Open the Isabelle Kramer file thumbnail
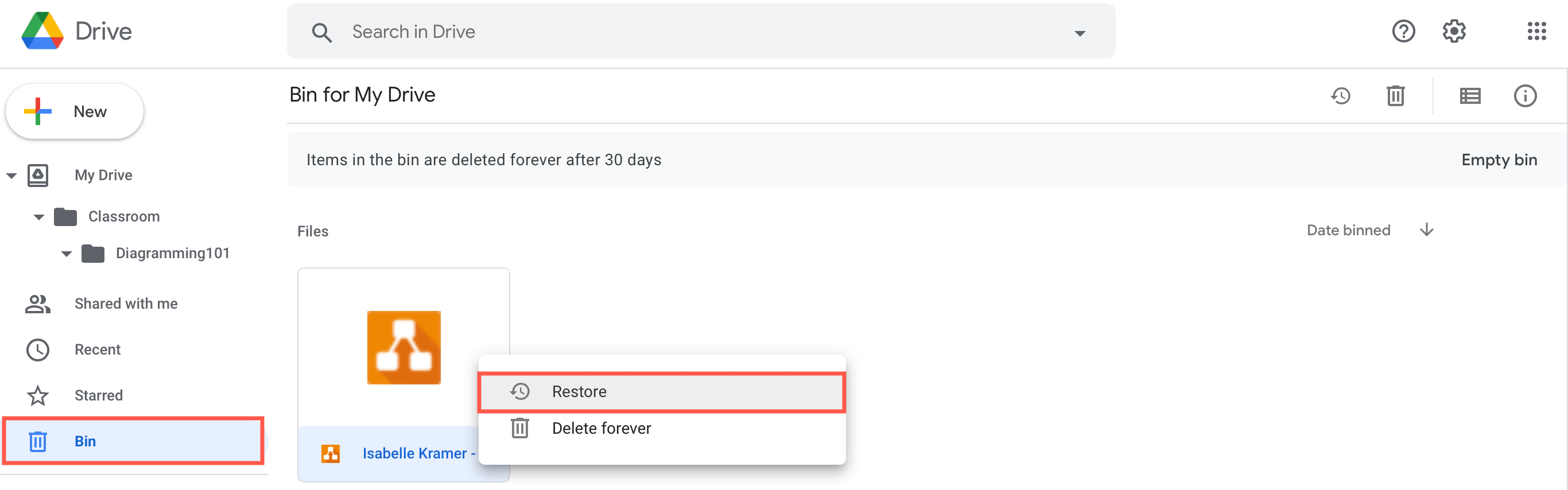This screenshot has width=1568, height=490. [403, 348]
